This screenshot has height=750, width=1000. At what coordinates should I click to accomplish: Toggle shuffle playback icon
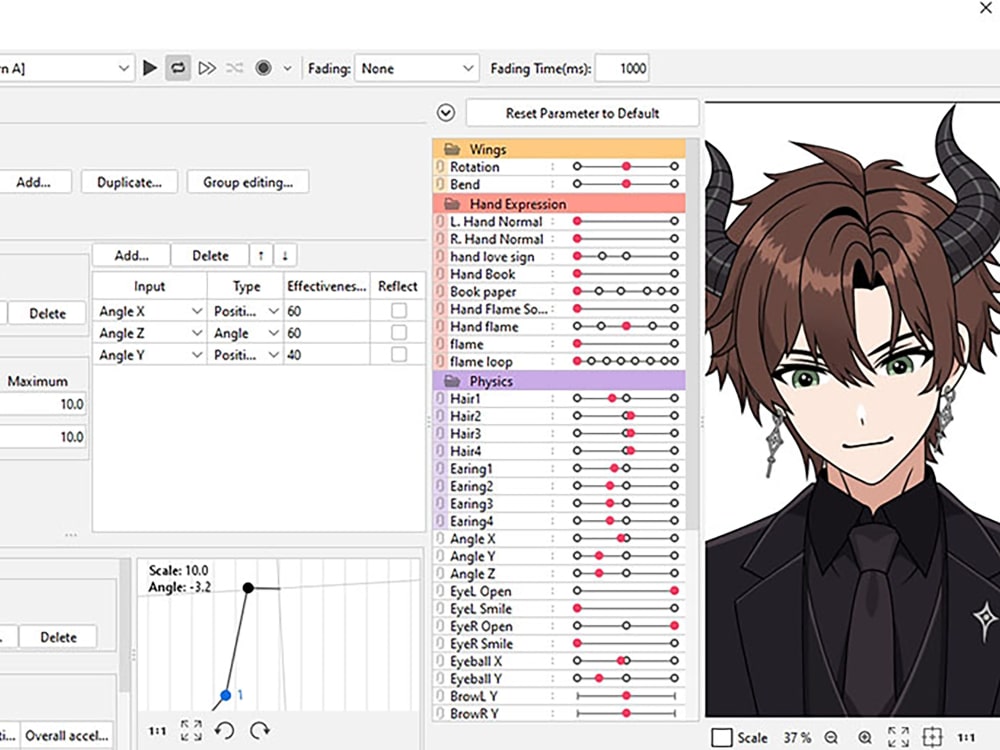235,68
